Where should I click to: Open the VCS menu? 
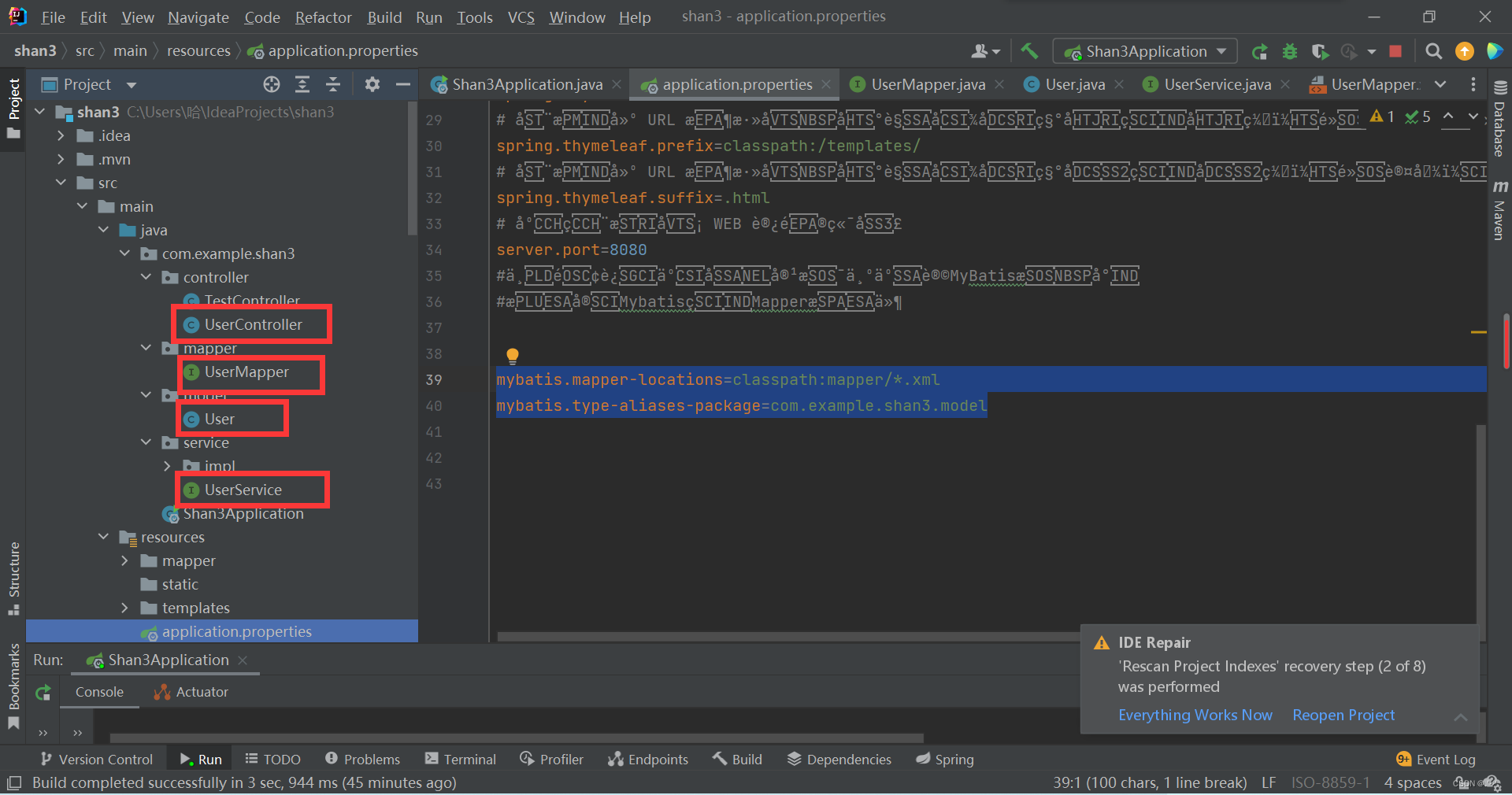coord(521,17)
